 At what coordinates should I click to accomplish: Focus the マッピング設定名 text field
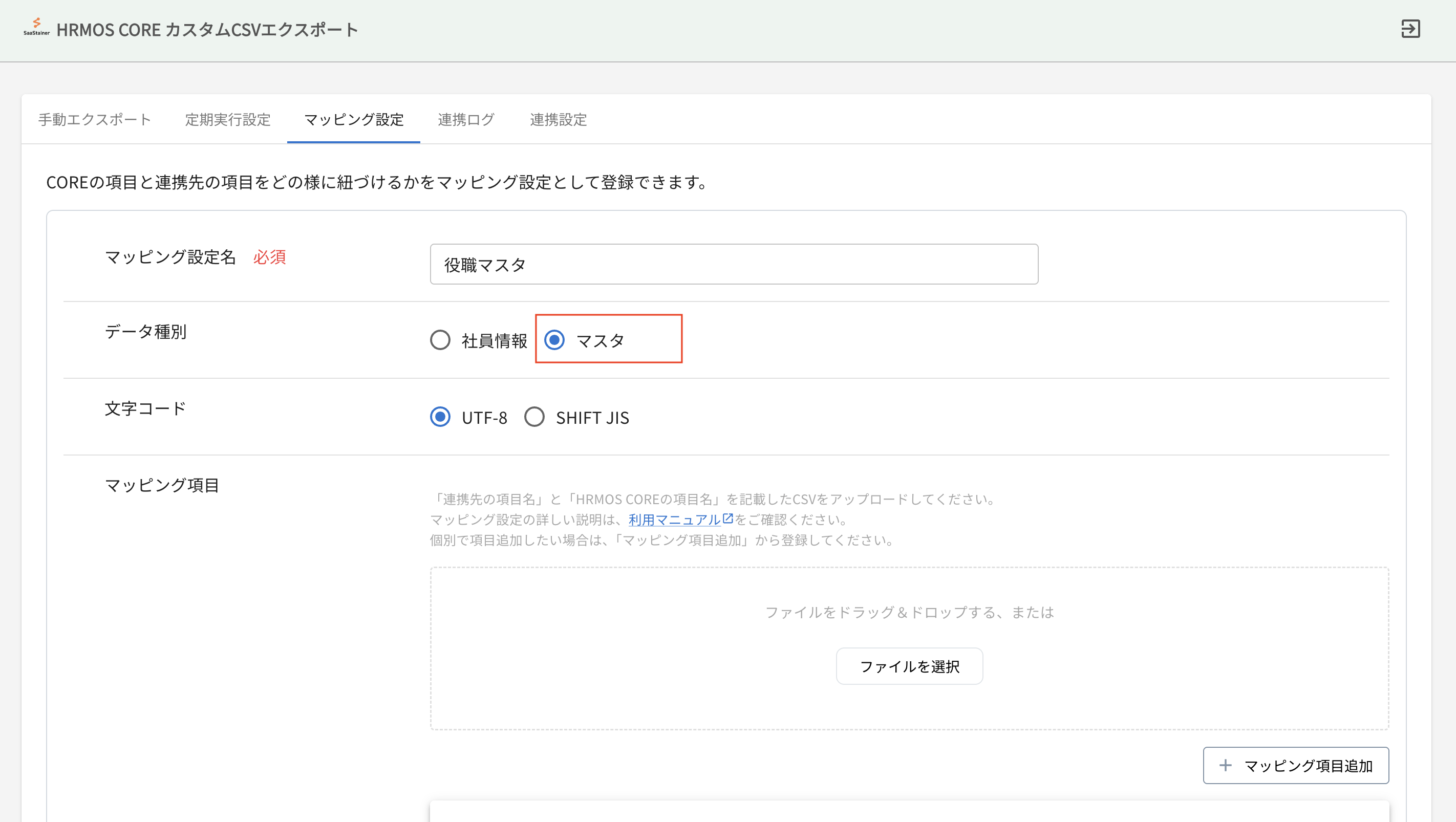734,265
